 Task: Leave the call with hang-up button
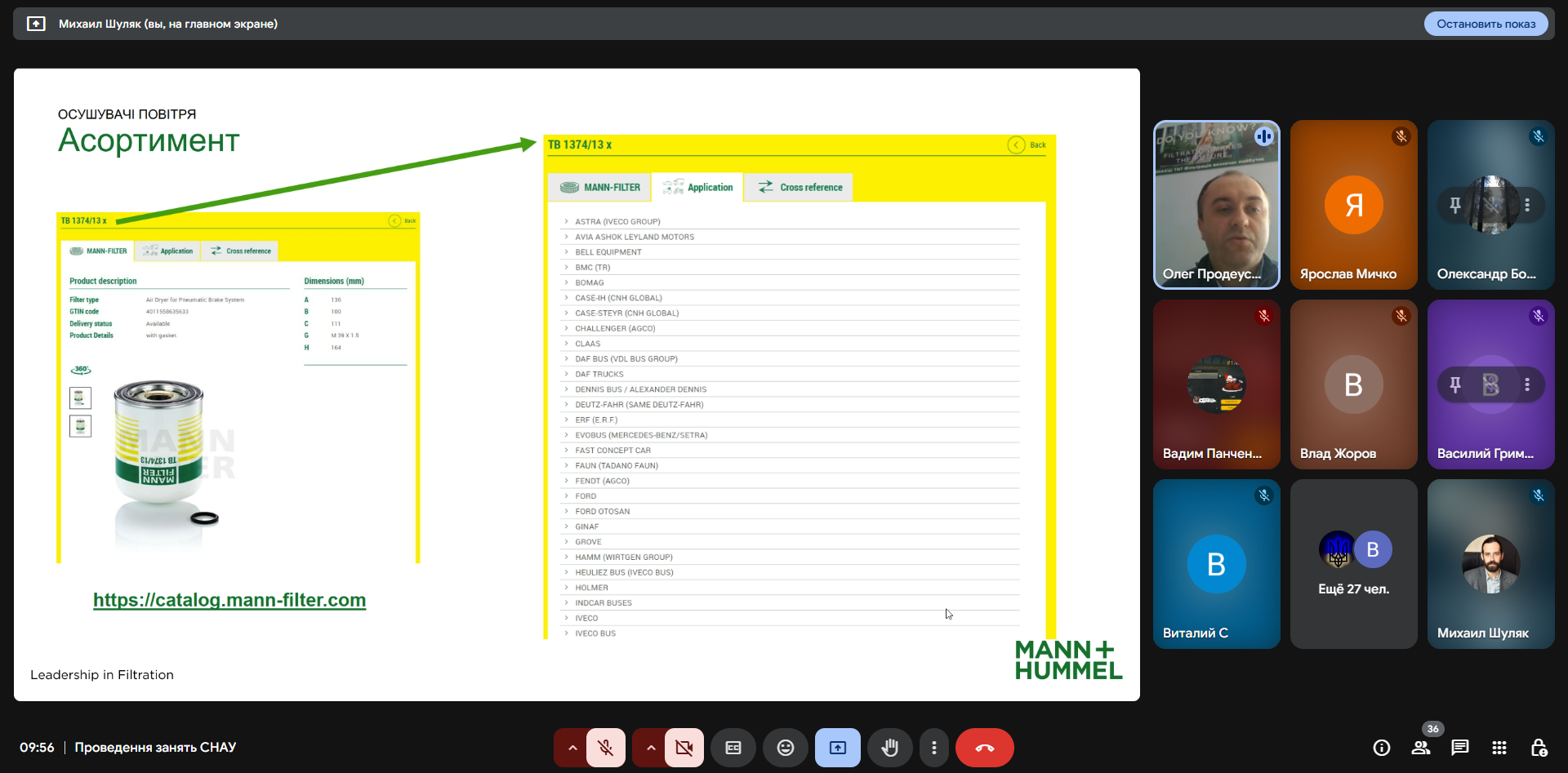pyautogui.click(x=985, y=748)
